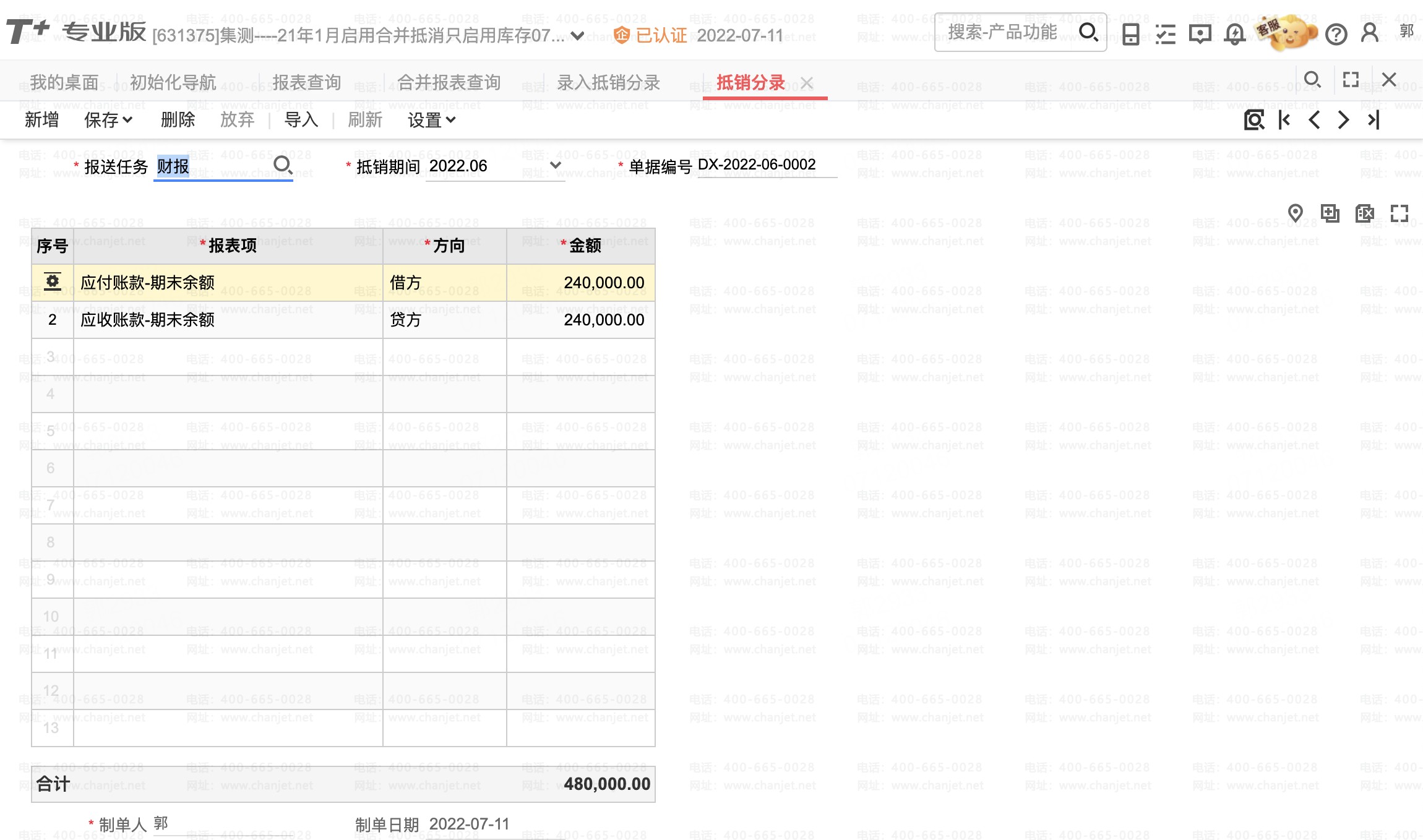The height and width of the screenshot is (840, 1423).
Task: Click the 方向 column header
Action: point(445,246)
